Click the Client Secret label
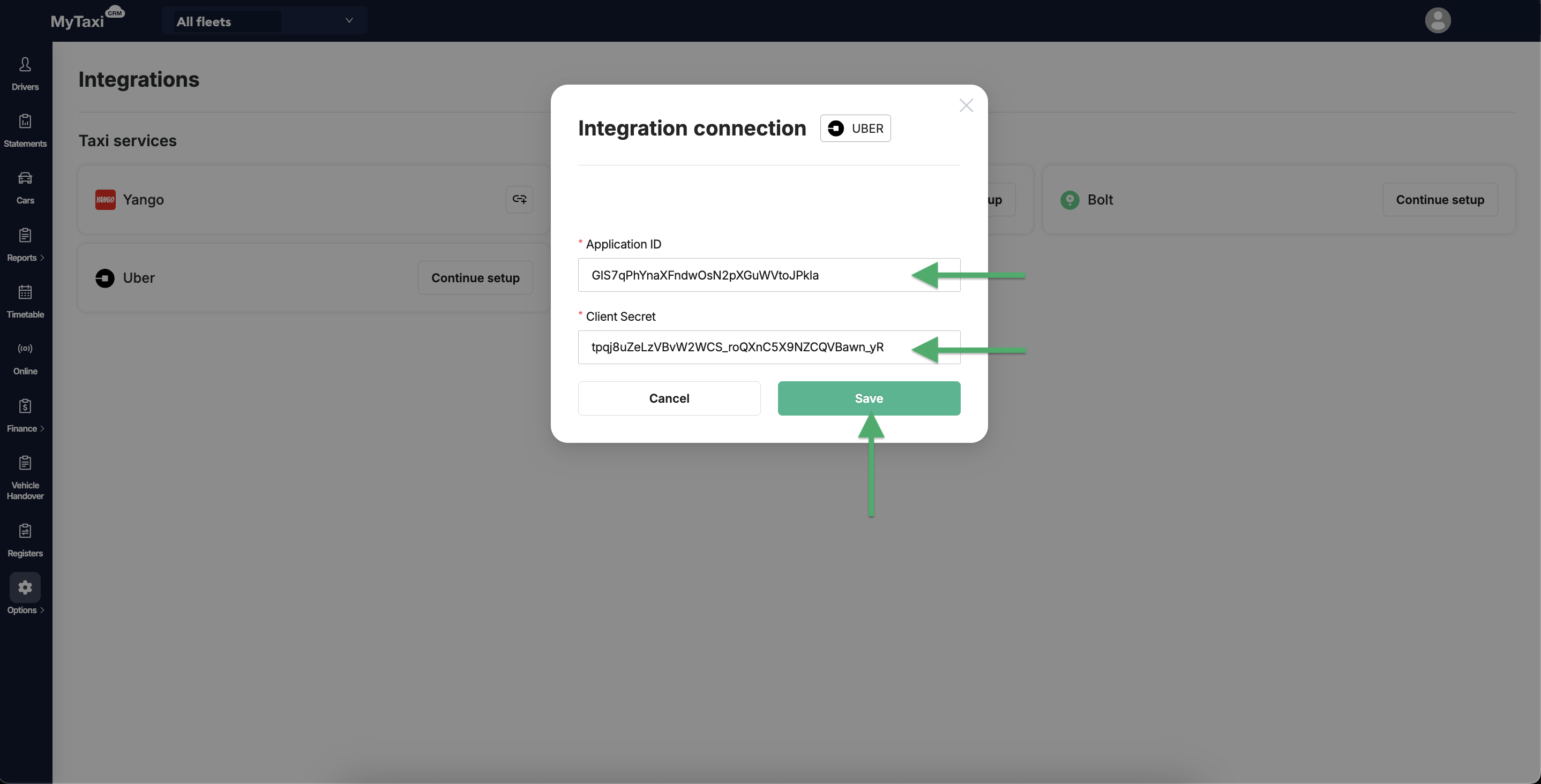The width and height of the screenshot is (1541, 784). (x=620, y=316)
